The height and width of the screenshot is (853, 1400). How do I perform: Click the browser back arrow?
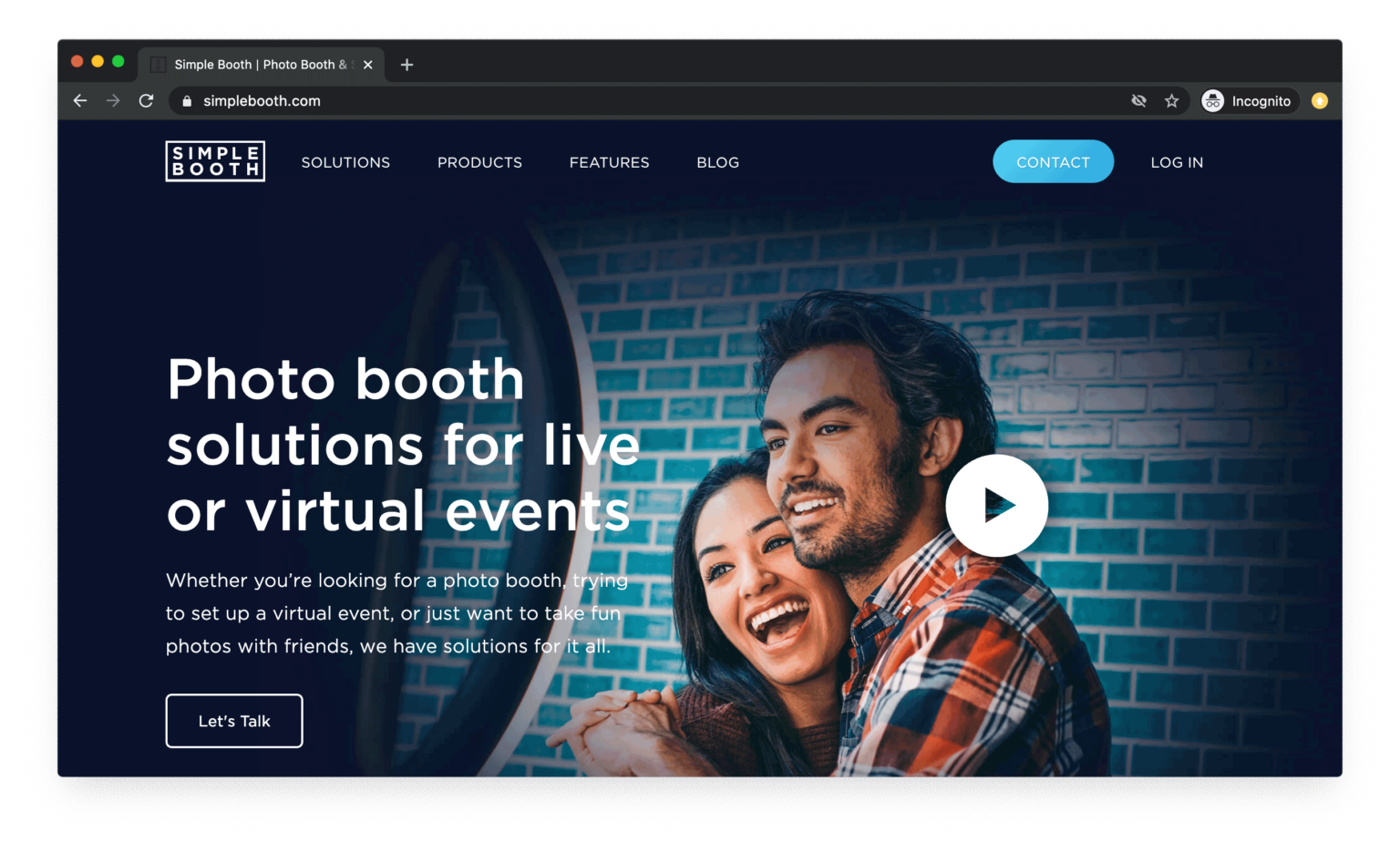80,101
